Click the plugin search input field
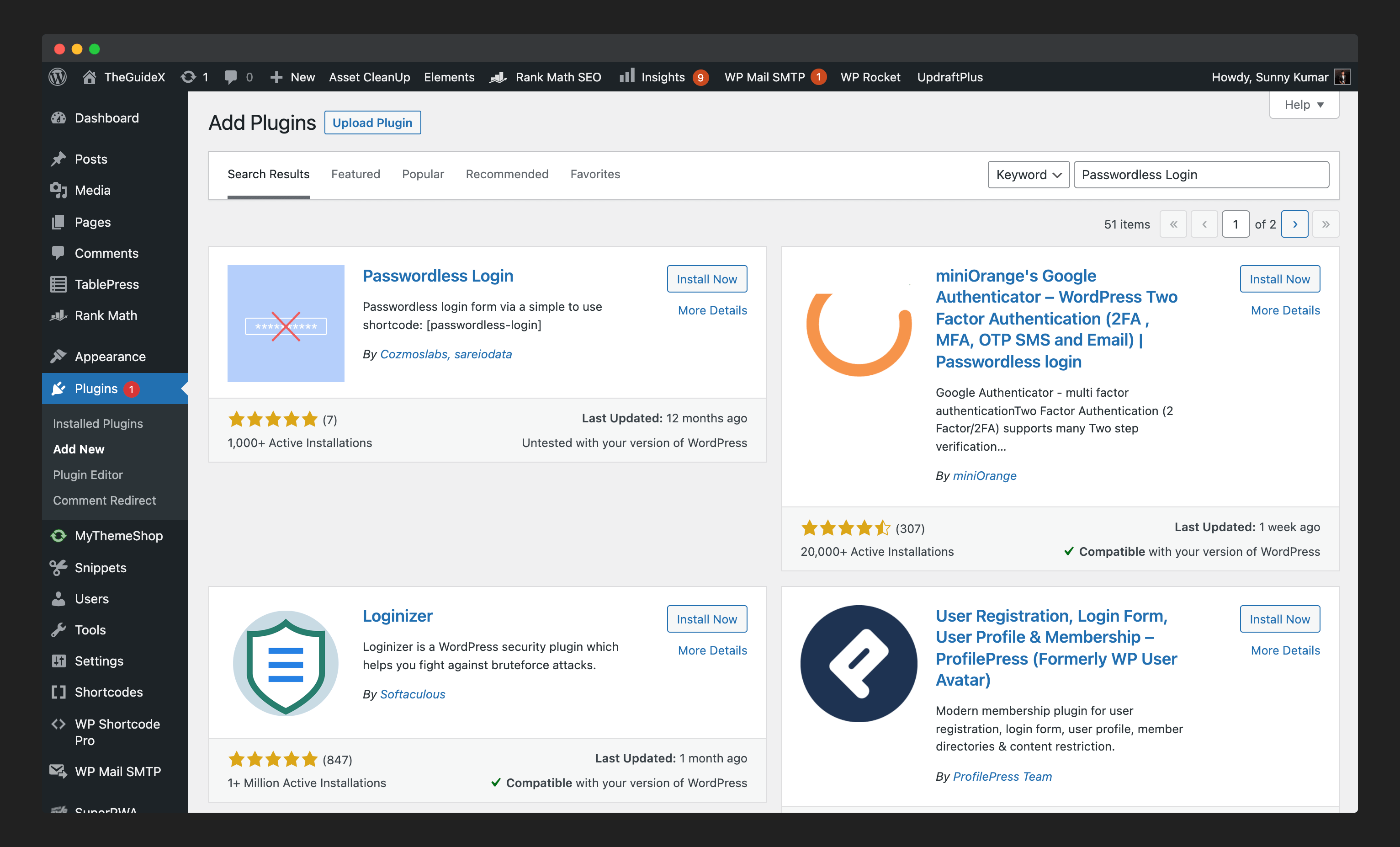The height and width of the screenshot is (847, 1400). (1201, 175)
